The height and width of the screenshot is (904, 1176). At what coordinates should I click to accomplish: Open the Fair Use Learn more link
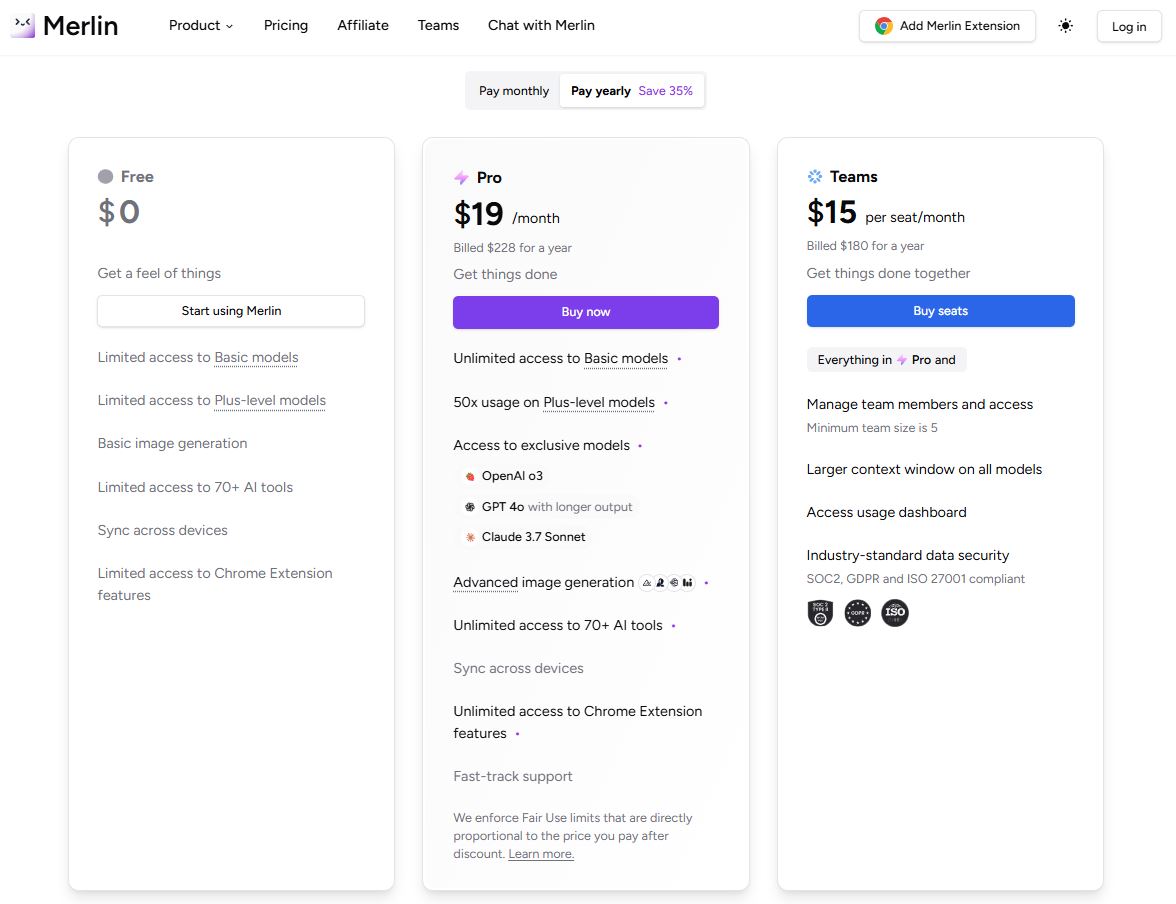[540, 854]
